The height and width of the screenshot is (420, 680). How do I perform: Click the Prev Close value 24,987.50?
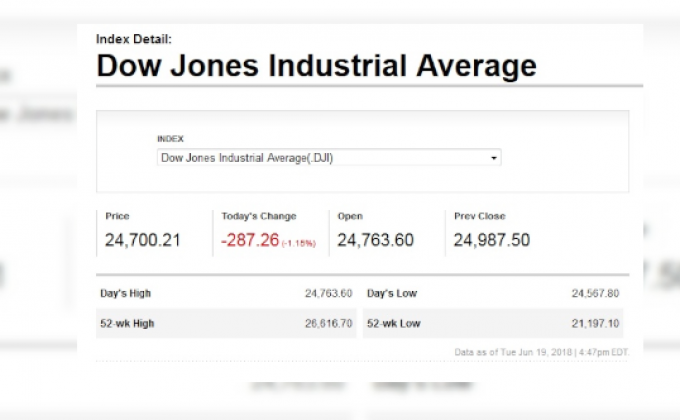[x=492, y=240]
